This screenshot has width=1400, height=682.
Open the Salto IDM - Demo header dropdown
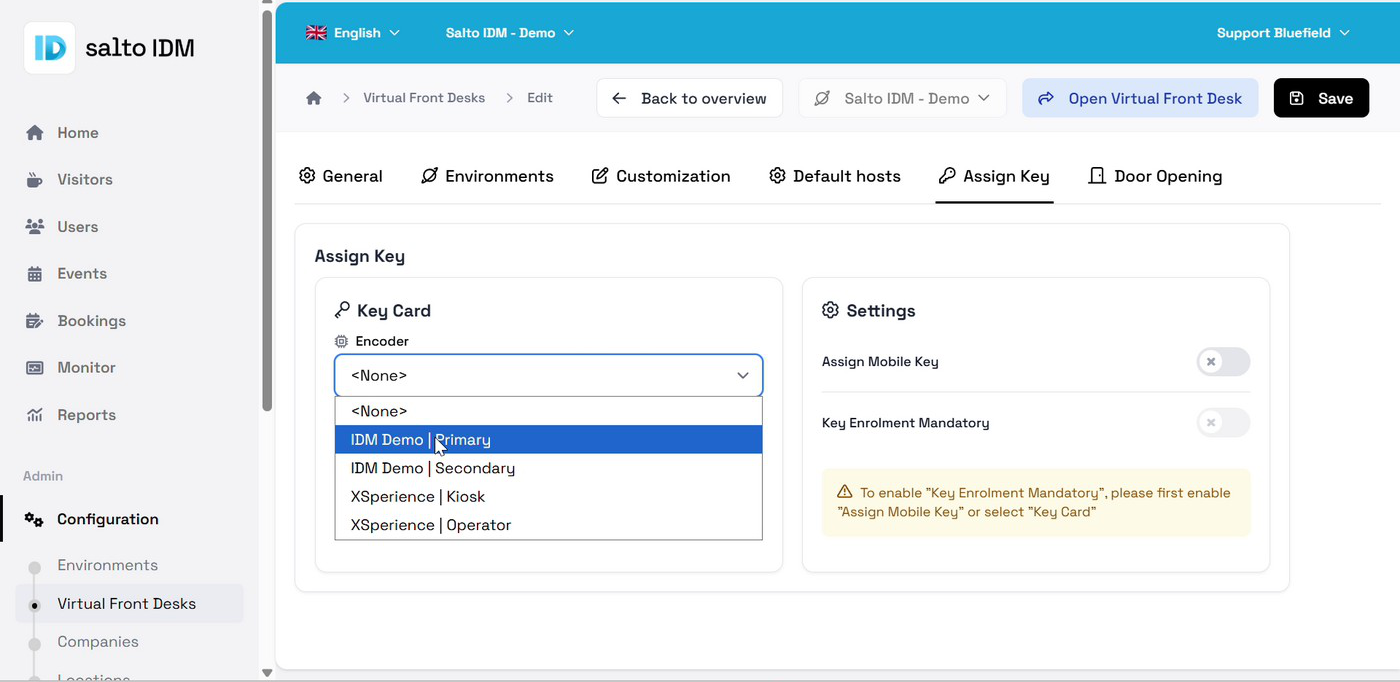point(510,33)
